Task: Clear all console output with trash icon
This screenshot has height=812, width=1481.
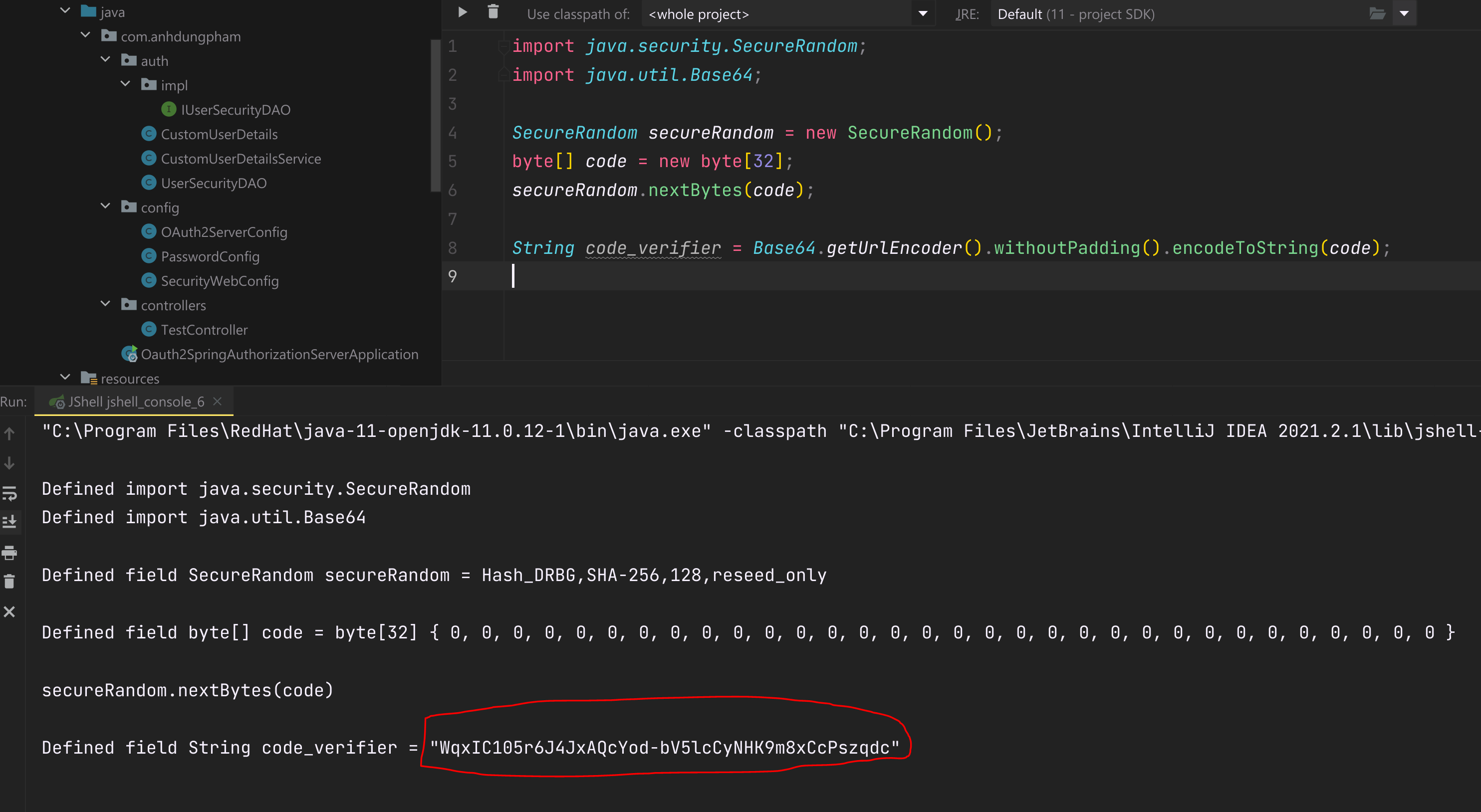Action: [9, 582]
